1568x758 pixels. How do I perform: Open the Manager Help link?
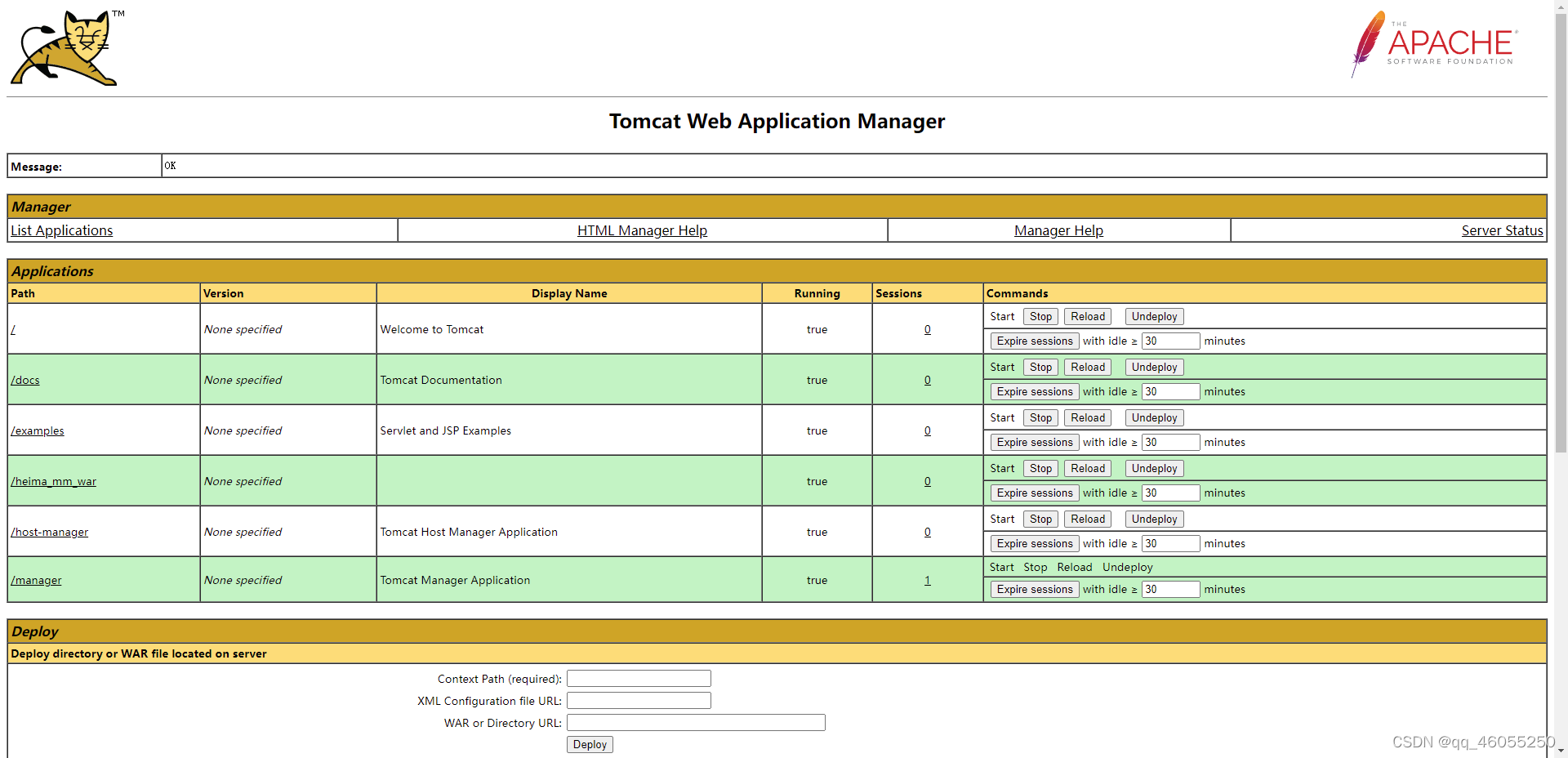[1058, 230]
